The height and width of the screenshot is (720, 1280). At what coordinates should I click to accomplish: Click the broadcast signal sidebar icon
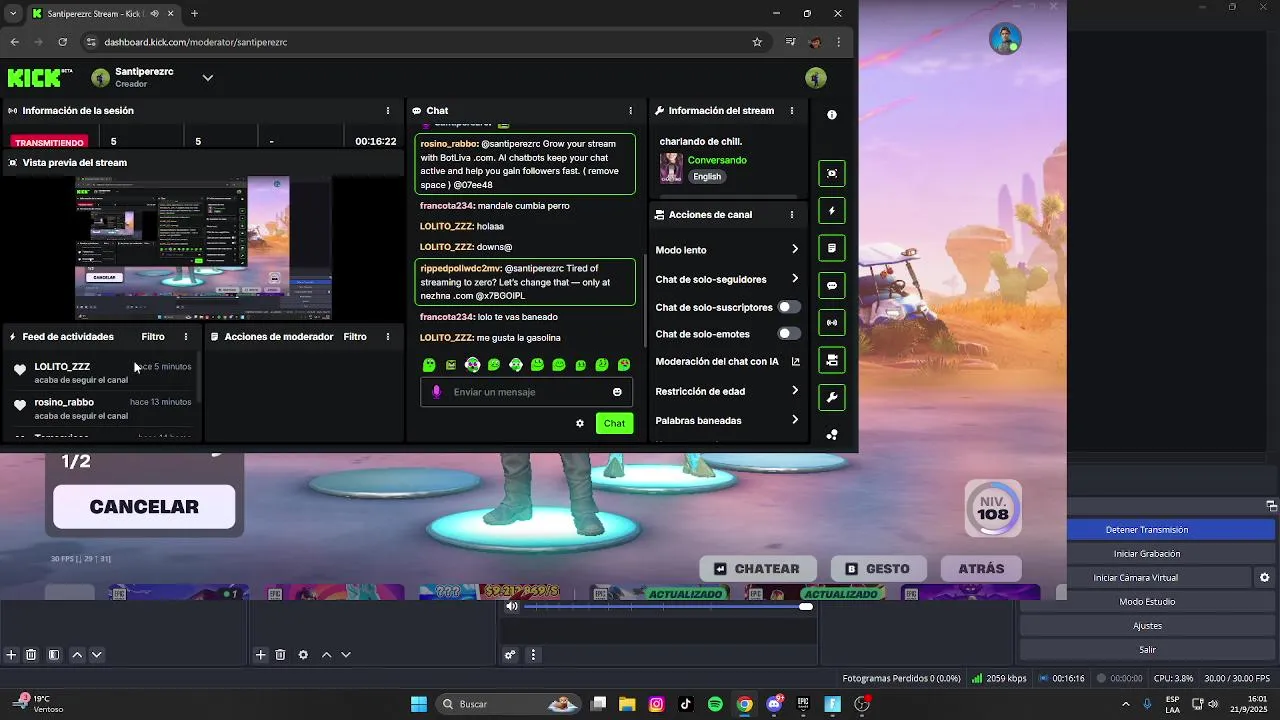(x=832, y=323)
